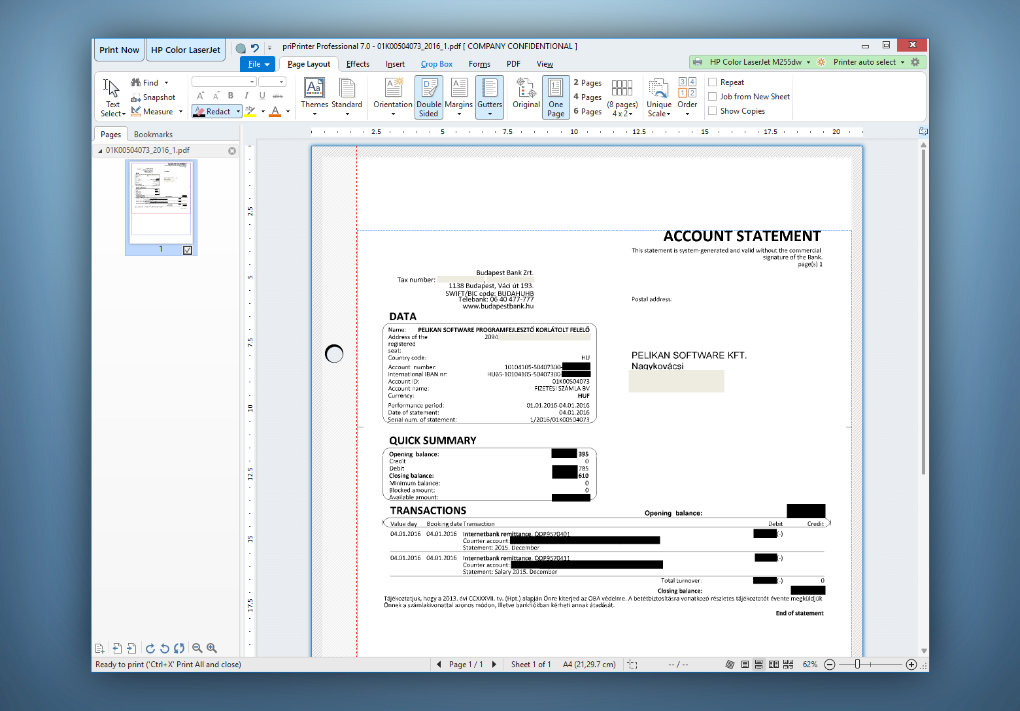Click the HP Color LaserJet button

[x=185, y=50]
